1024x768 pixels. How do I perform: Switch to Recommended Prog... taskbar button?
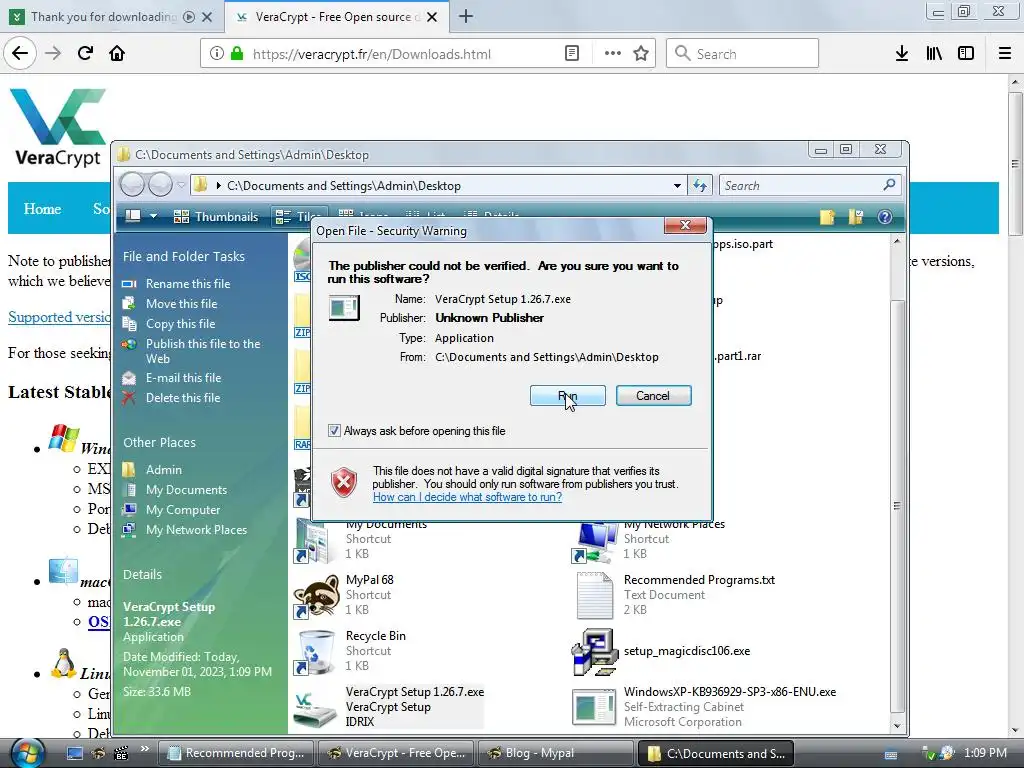point(236,753)
